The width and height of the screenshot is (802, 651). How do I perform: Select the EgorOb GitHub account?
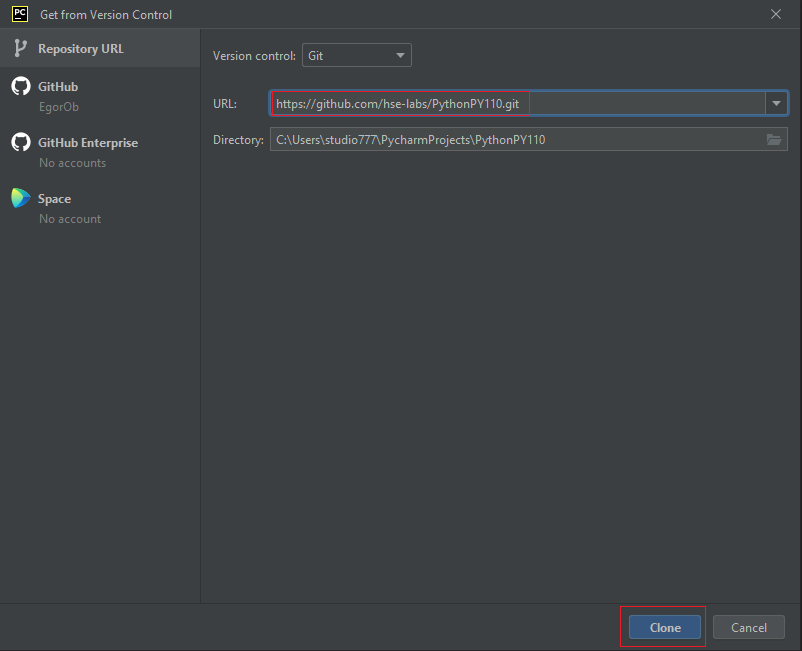pyautogui.click(x=58, y=107)
